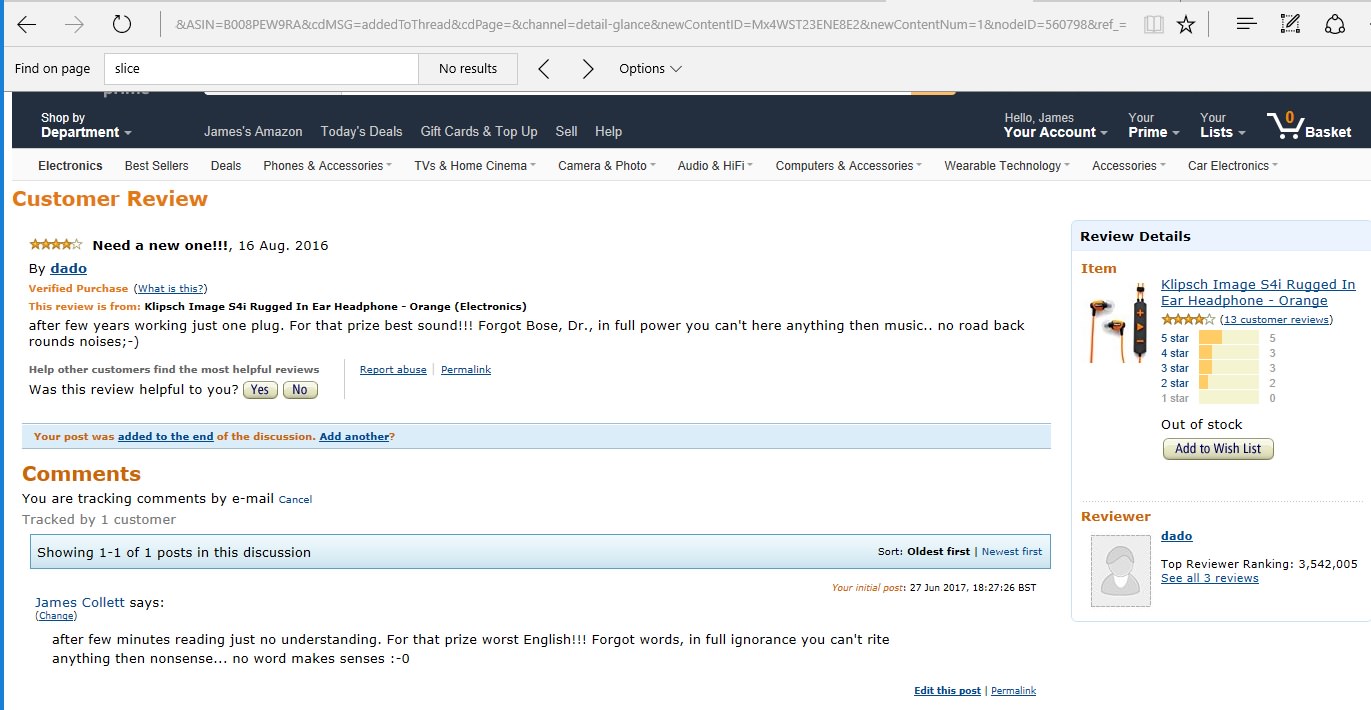Expand the find Options dropdown
Image resolution: width=1371 pixels, height=710 pixels.
[x=650, y=69]
